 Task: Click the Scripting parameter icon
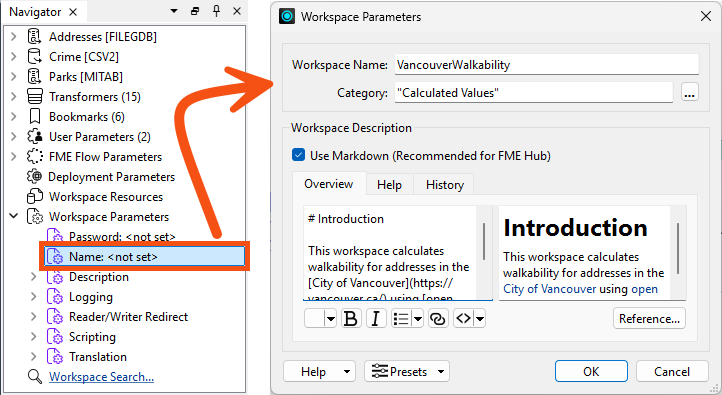point(55,337)
